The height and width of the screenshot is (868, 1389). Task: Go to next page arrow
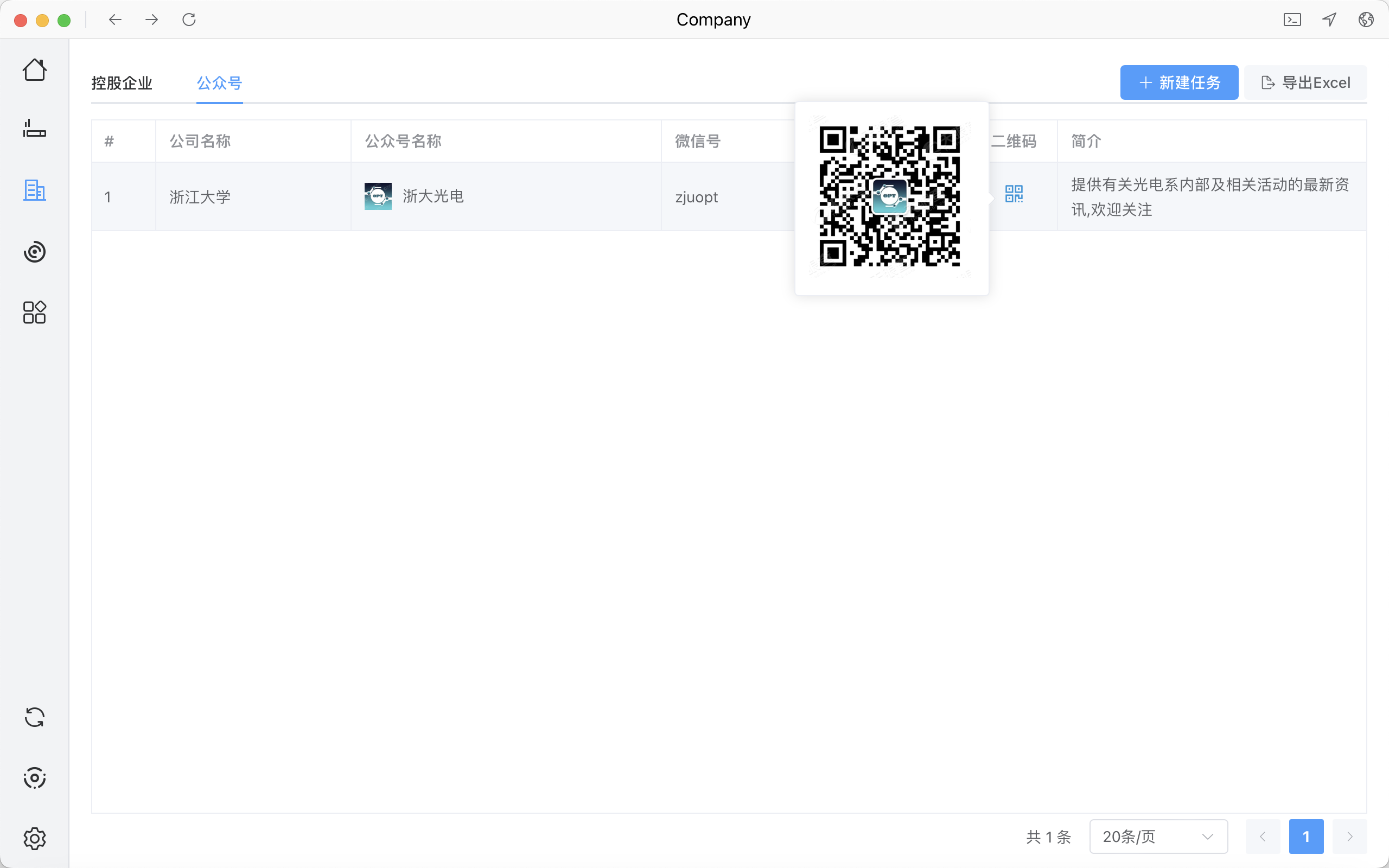pyautogui.click(x=1349, y=837)
